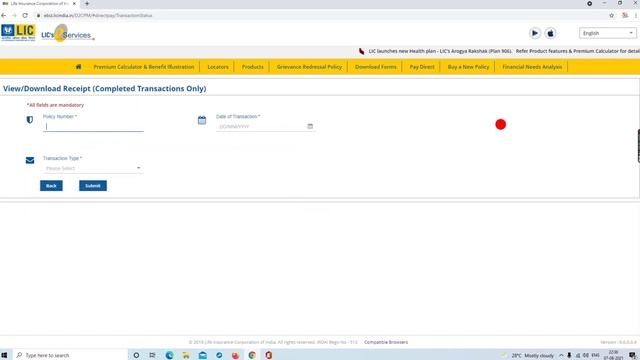Click the envelope icon beside Transaction Type
Screen dimensions: 640x360
click(x=30, y=160)
